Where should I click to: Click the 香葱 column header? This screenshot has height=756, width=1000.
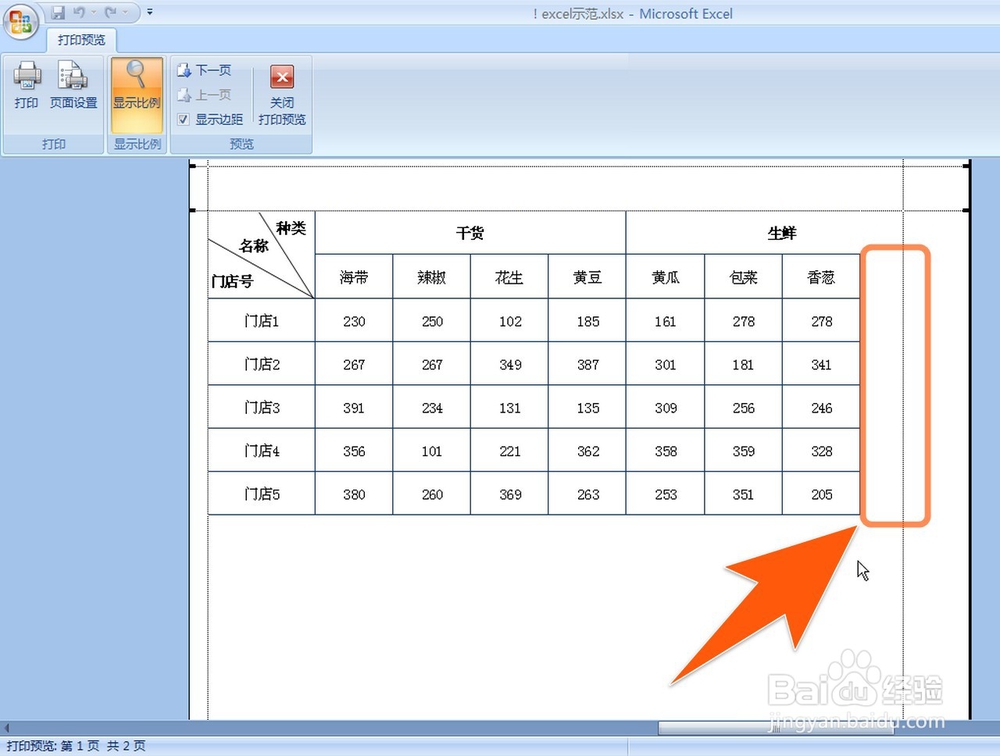(821, 277)
